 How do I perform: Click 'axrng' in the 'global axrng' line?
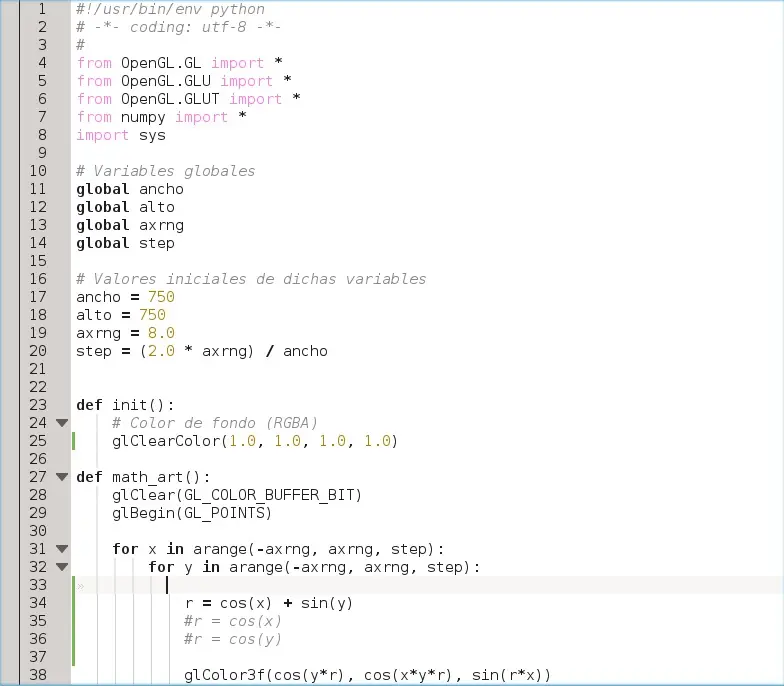[161, 226]
